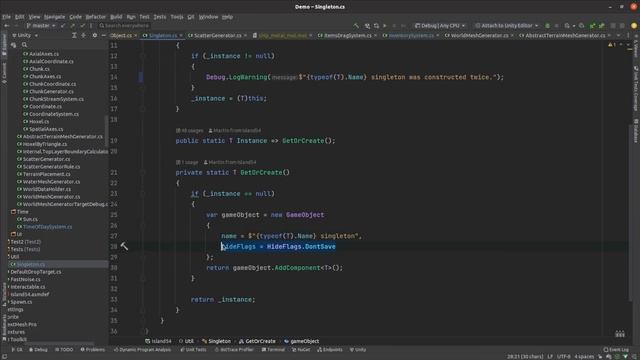This screenshot has width=640, height=360.
Task: Open Dynamic Program Analysis tool window
Action: tap(142, 350)
